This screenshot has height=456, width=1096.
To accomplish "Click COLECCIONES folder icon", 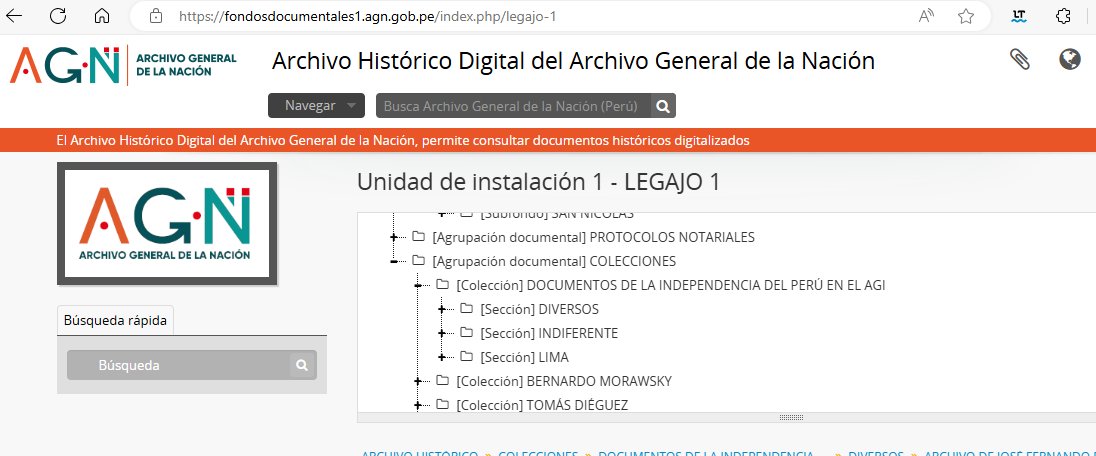I will tap(419, 261).
